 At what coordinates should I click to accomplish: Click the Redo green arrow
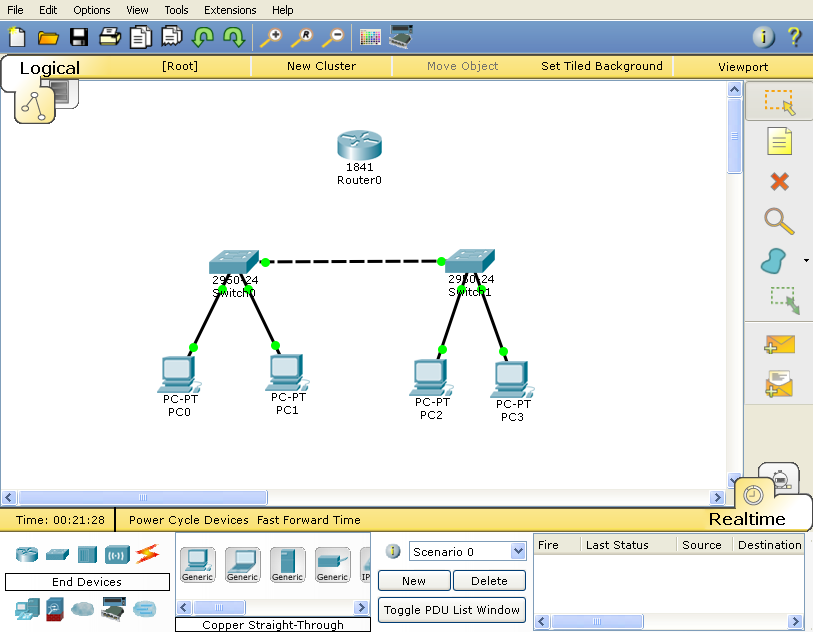pos(234,37)
